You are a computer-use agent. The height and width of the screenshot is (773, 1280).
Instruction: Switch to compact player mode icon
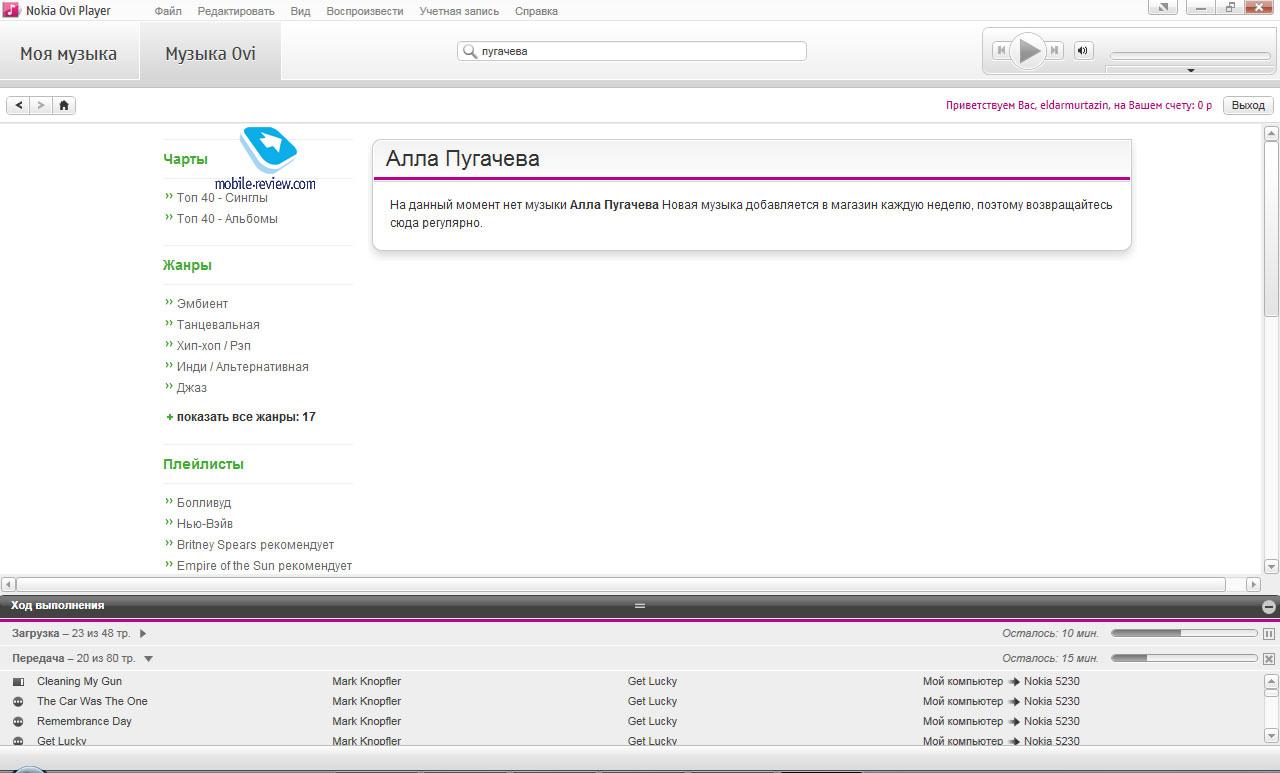click(1162, 8)
